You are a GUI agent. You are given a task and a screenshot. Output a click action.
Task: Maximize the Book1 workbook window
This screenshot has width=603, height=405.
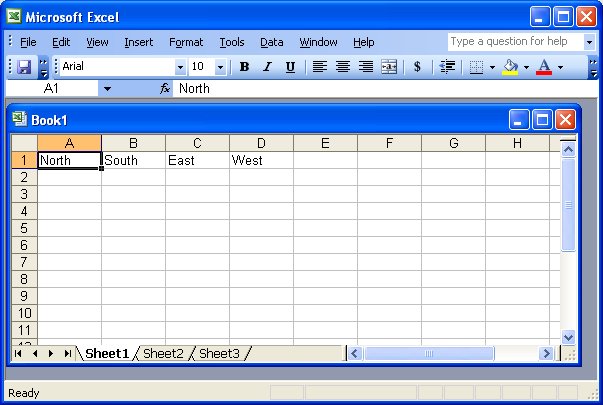point(542,120)
